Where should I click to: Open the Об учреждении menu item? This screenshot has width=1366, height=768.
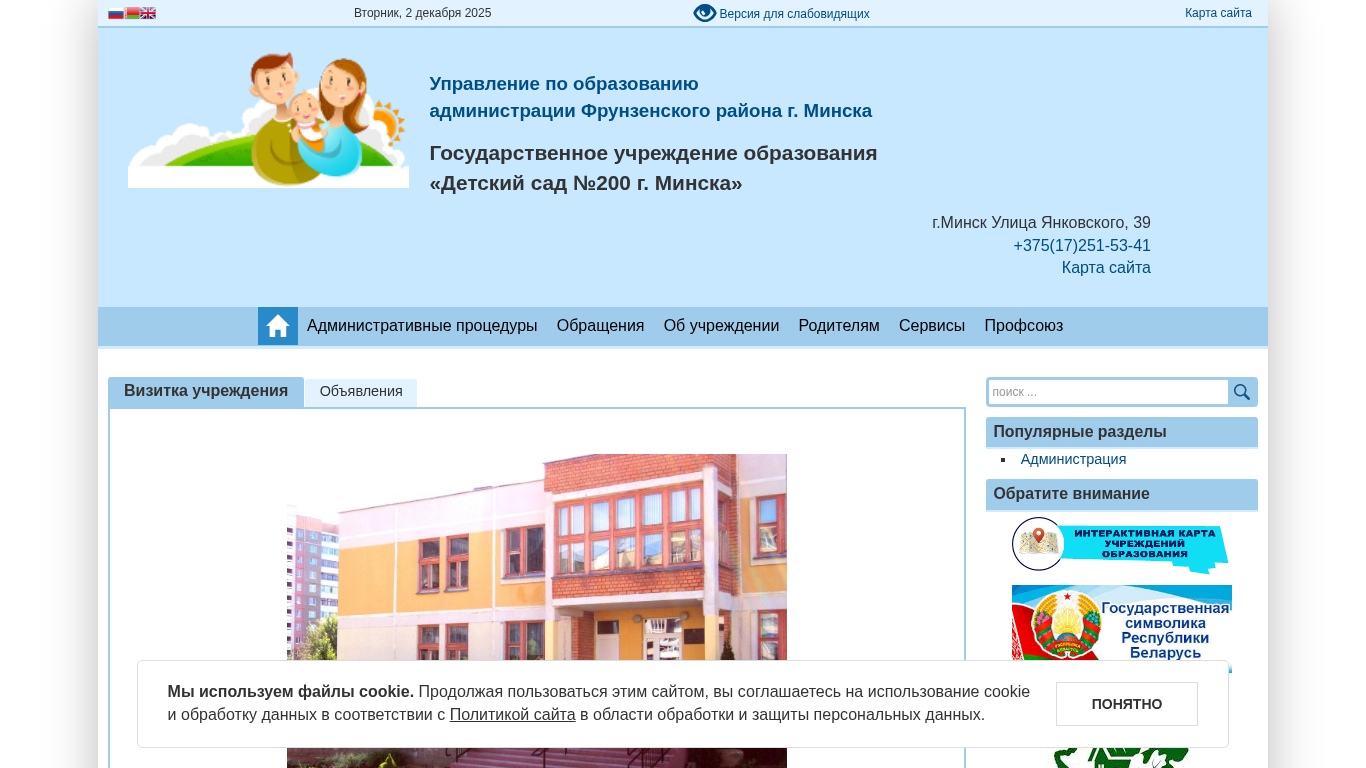point(721,326)
